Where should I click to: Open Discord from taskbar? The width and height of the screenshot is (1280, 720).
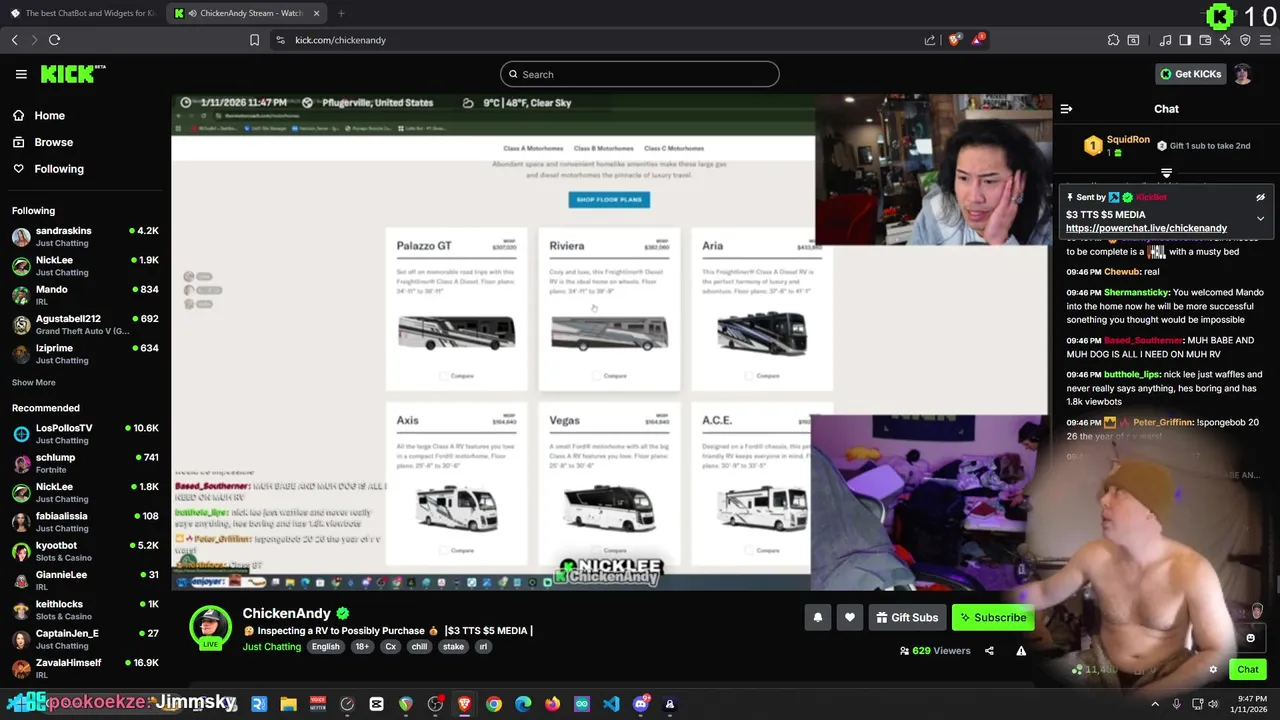[x=641, y=704]
